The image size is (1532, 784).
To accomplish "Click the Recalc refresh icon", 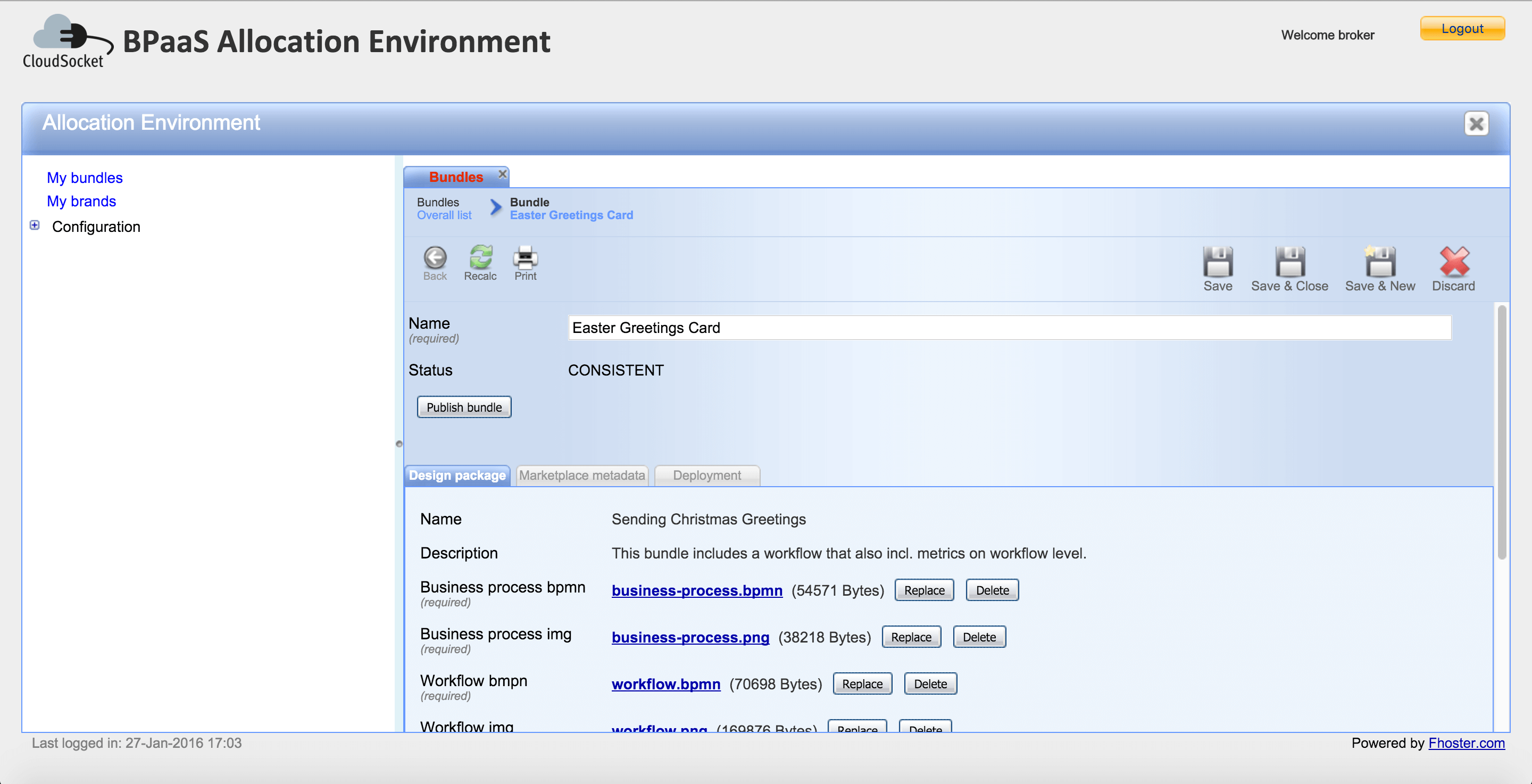I will tap(480, 257).
